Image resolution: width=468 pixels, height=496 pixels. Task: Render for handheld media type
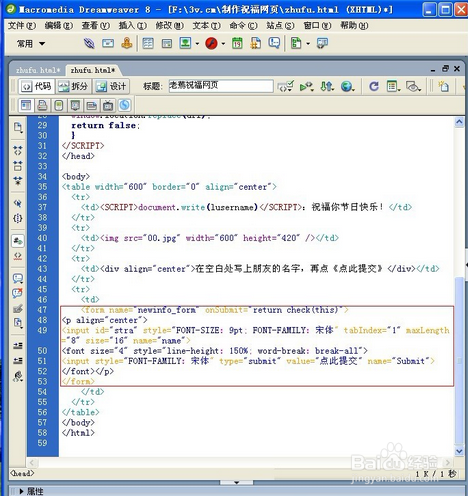(59, 106)
